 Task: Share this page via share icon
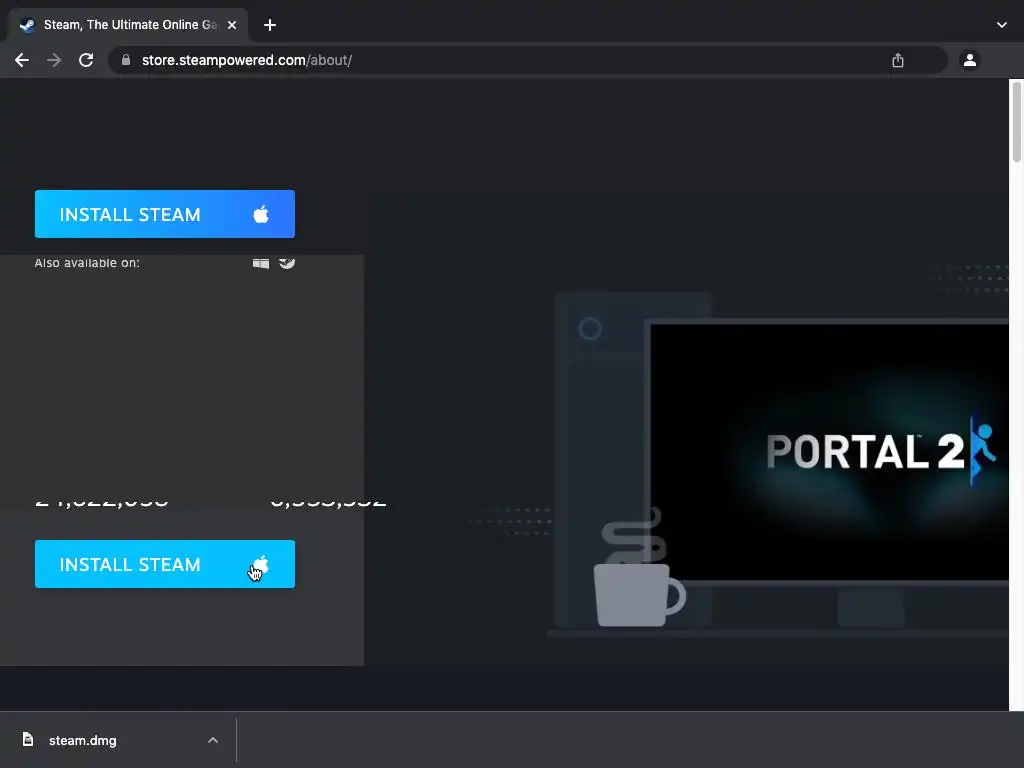(898, 60)
